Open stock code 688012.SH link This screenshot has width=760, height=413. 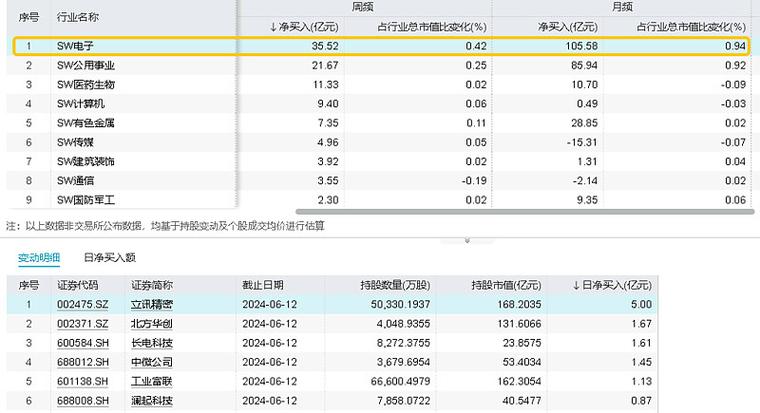tap(82, 362)
